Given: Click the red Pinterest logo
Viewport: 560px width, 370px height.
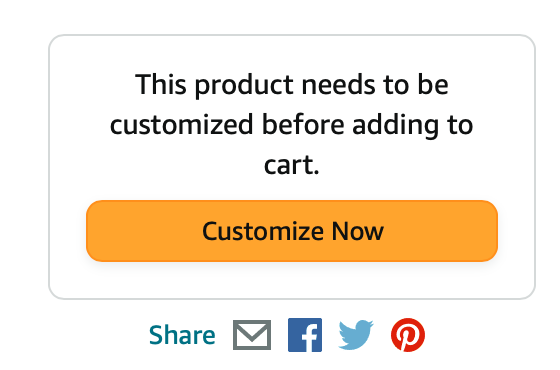Looking at the screenshot, I should point(408,335).
